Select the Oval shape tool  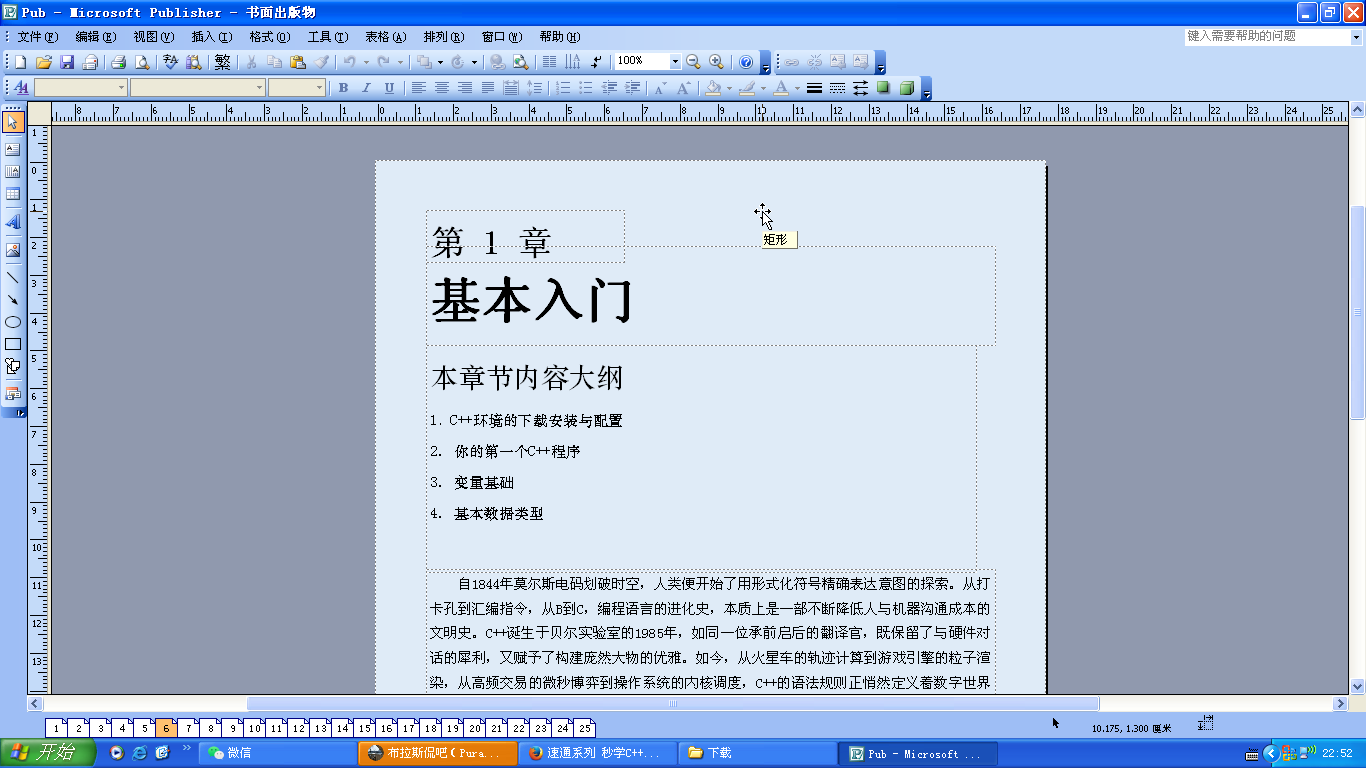13,322
